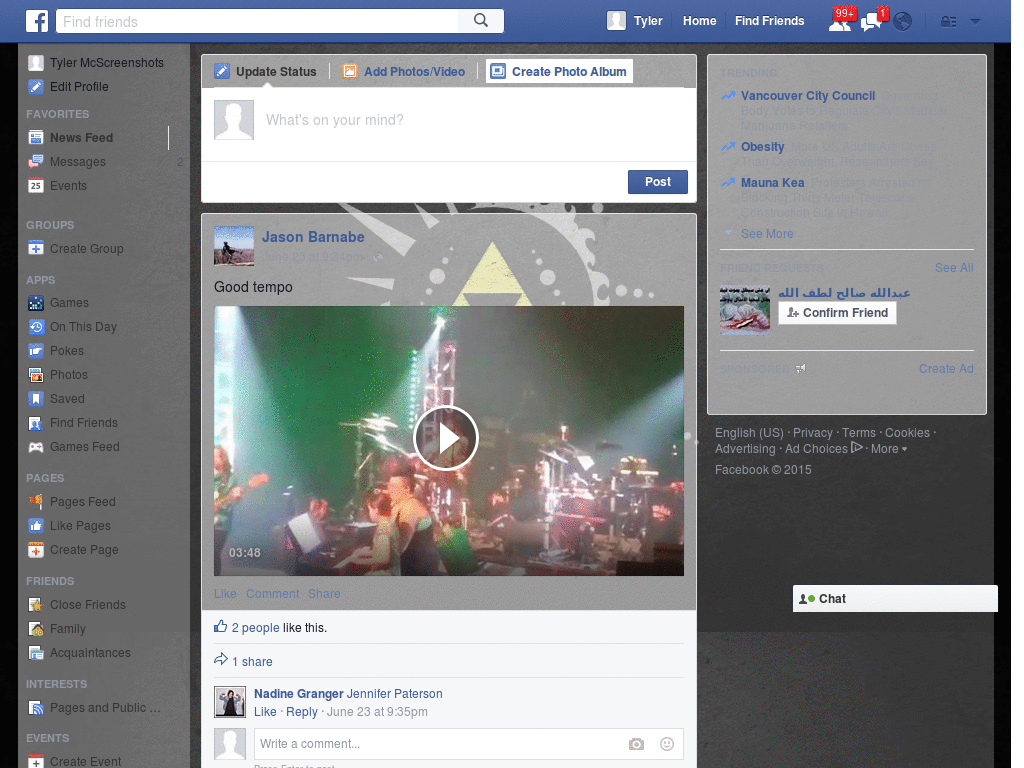Click Tyler profile picture in header
Image resolution: width=1024 pixels, height=768 pixels.
[616, 21]
